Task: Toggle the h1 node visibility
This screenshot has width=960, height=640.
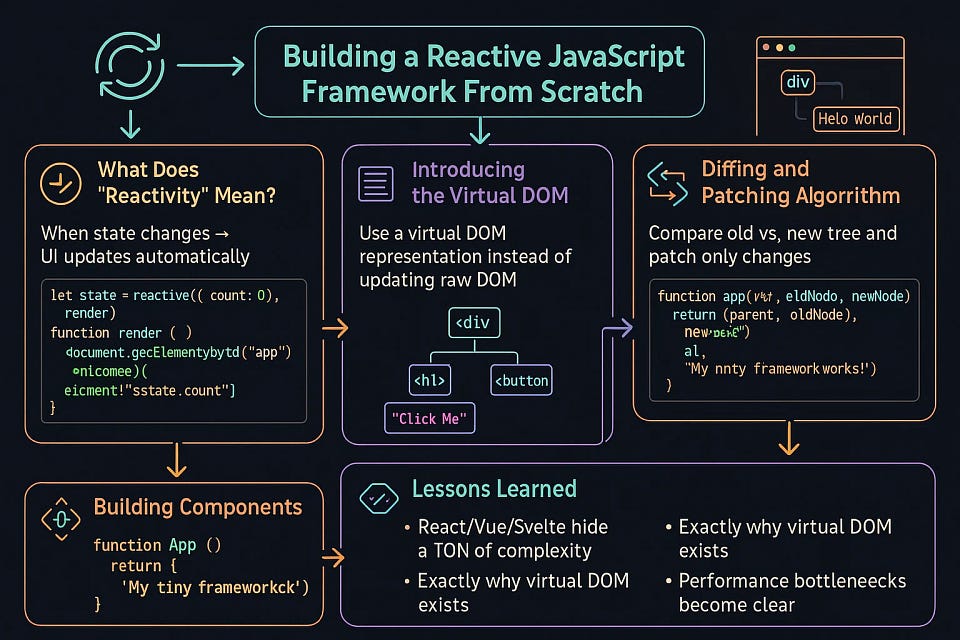Action: (x=429, y=380)
